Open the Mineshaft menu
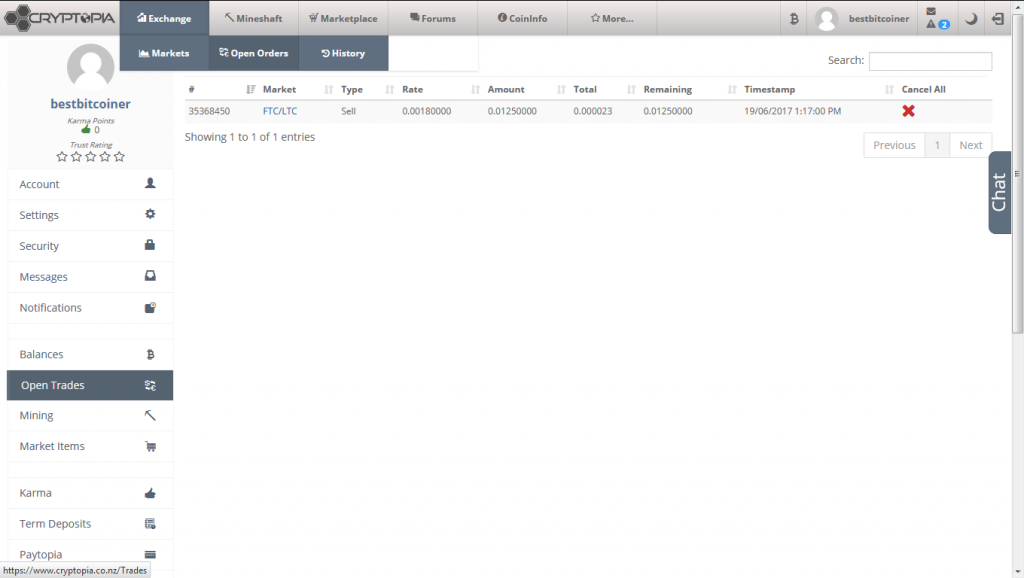This screenshot has height=578, width=1024. (x=253, y=18)
